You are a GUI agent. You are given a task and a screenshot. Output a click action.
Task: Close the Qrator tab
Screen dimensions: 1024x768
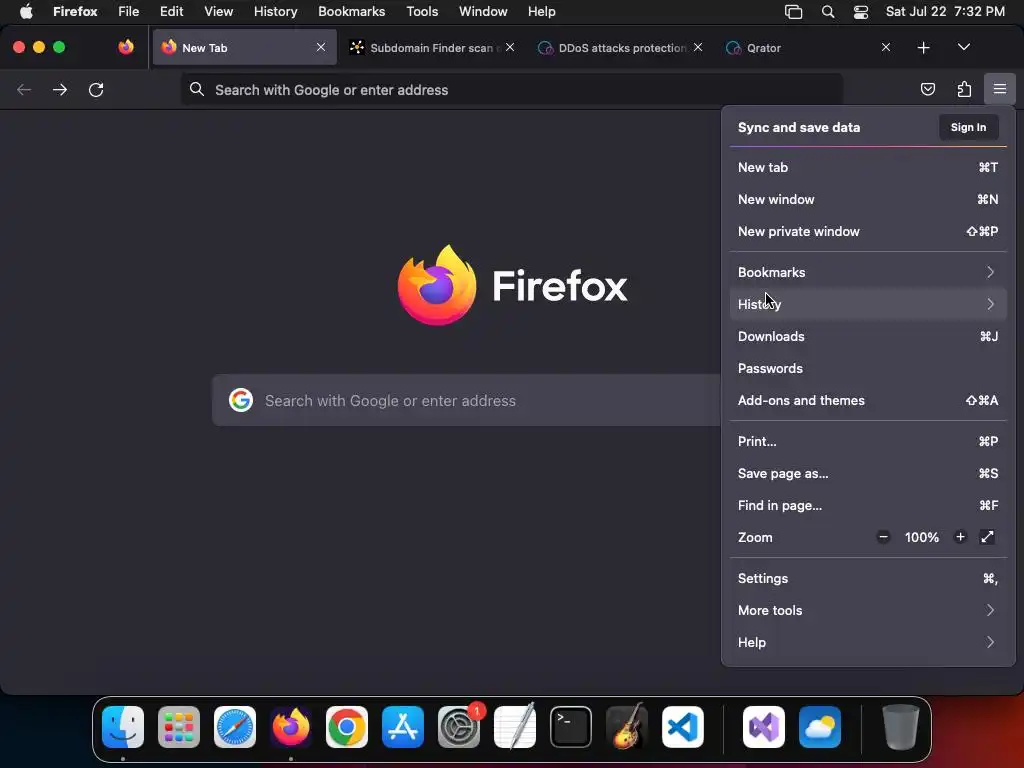coord(886,47)
